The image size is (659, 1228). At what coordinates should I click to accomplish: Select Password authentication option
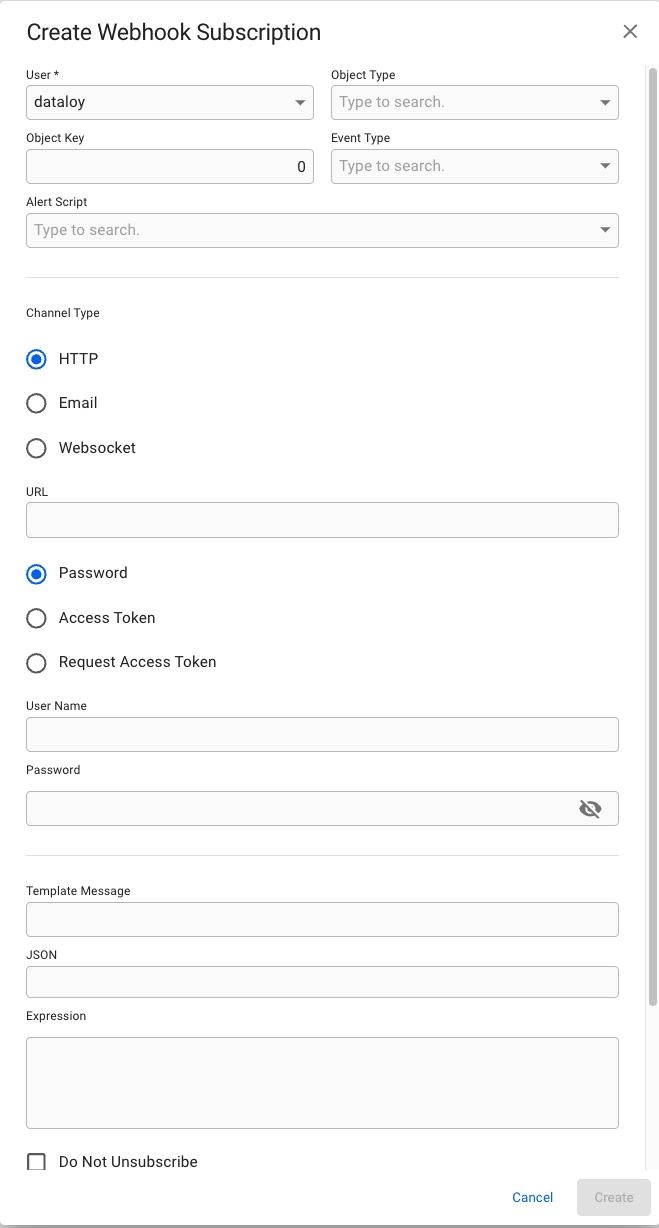coord(37,574)
